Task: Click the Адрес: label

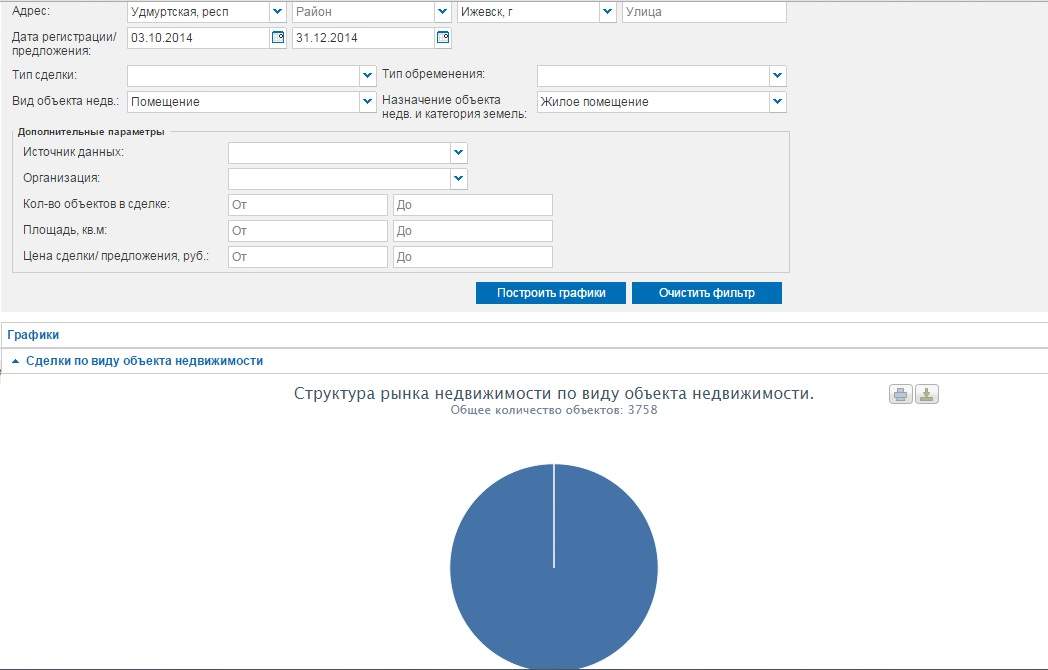Action: [31, 11]
